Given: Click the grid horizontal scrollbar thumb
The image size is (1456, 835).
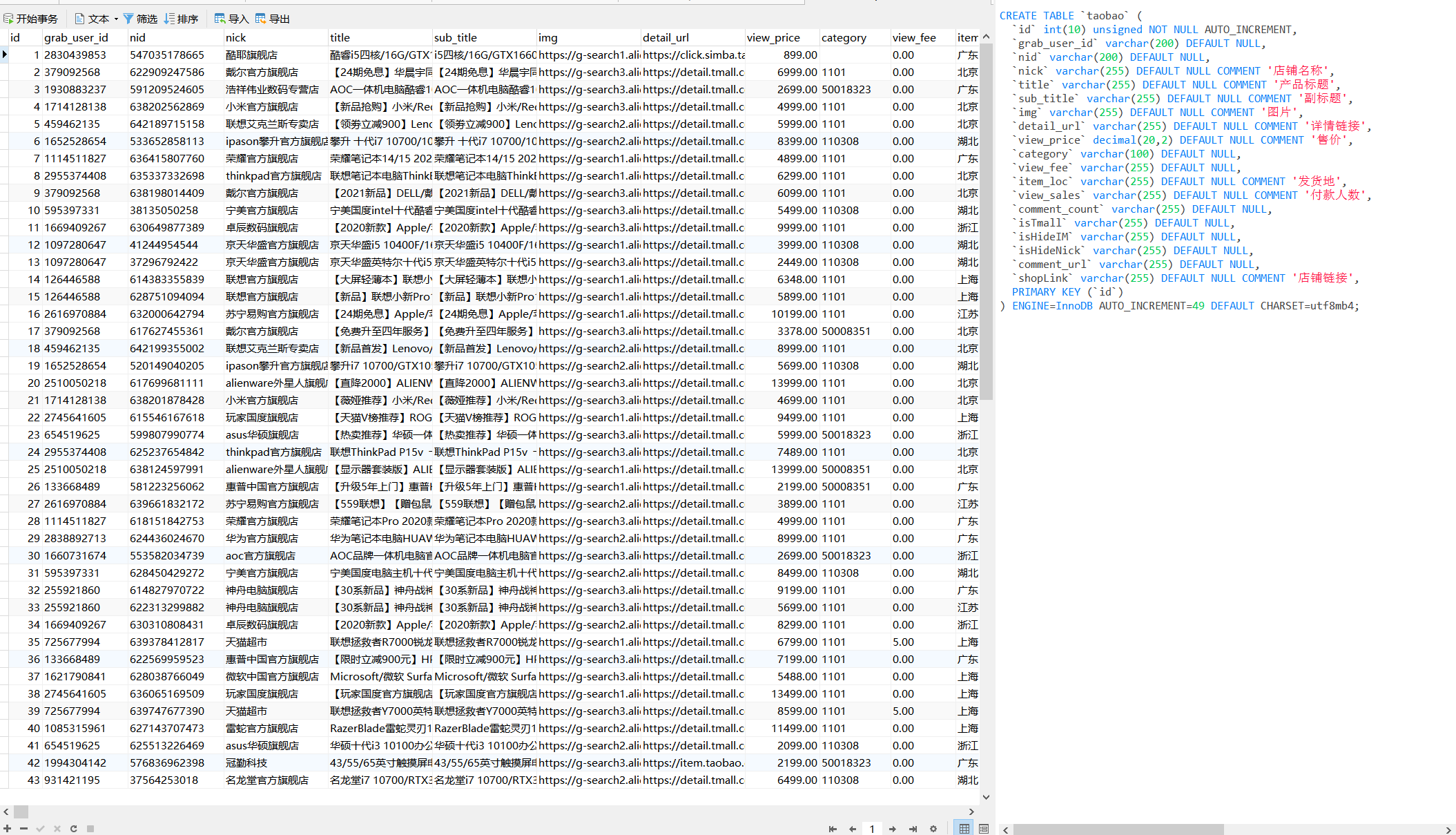Looking at the screenshot, I should [x=21, y=812].
